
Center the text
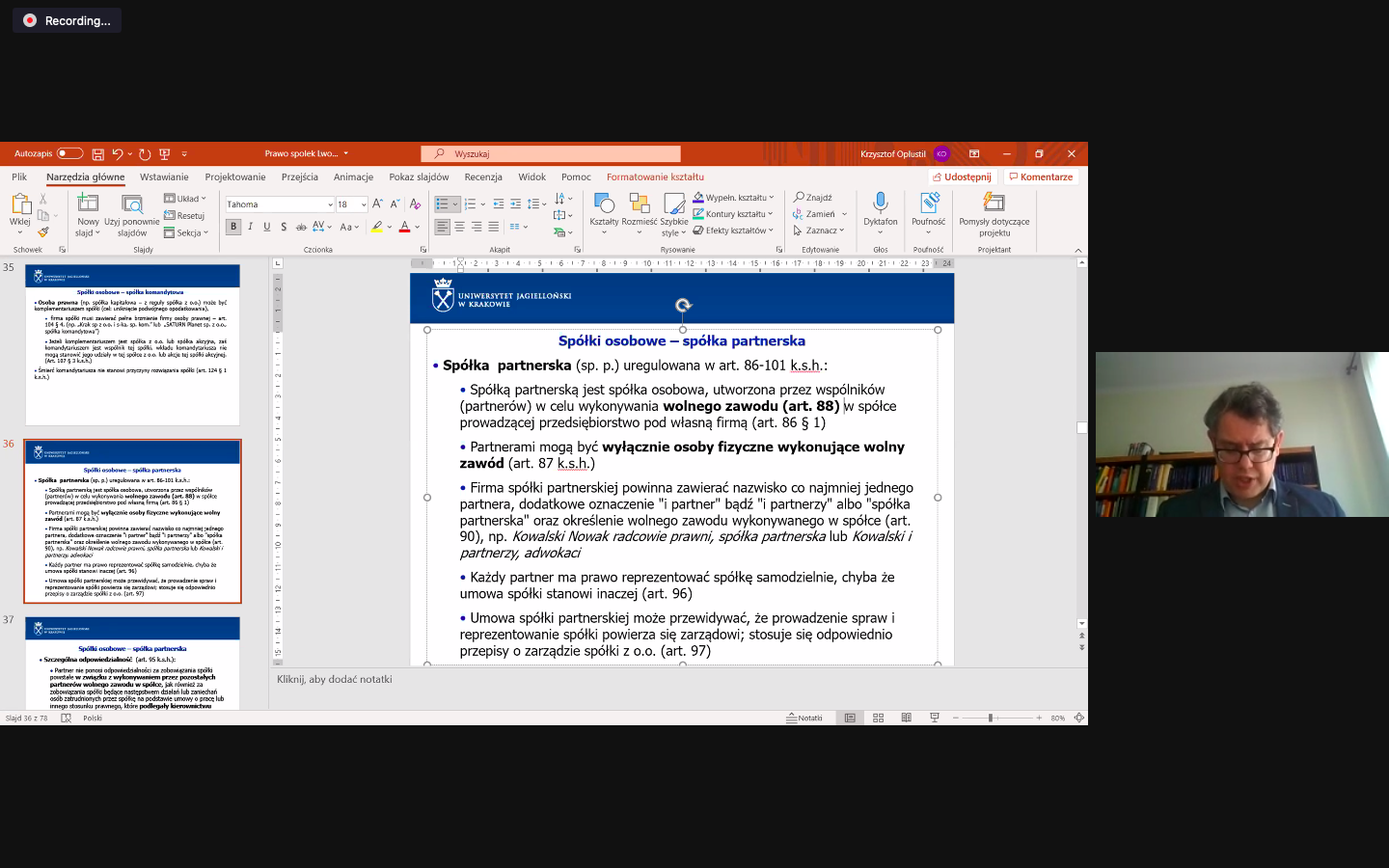click(x=459, y=227)
